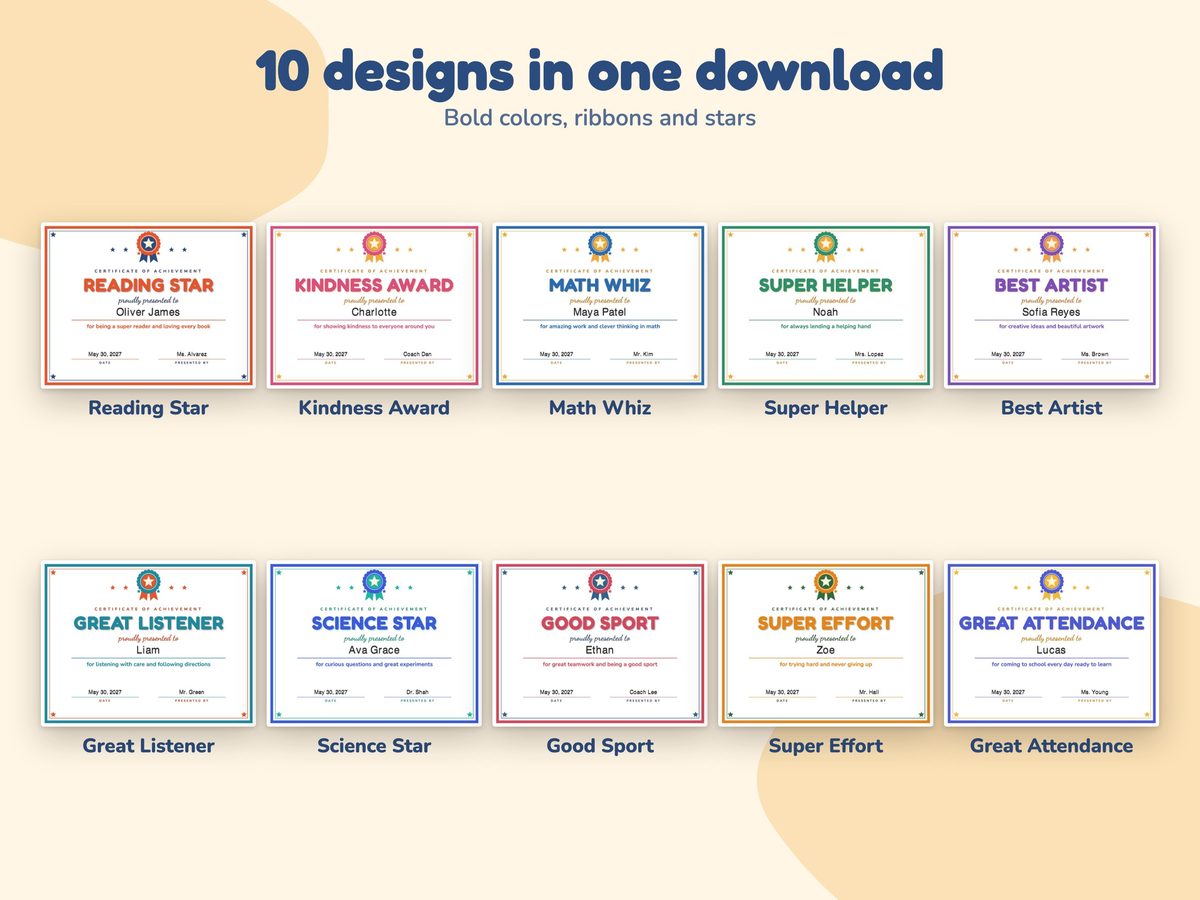Image resolution: width=1200 pixels, height=900 pixels.
Task: Click the 'Great Attendance' caption under the certificate
Action: click(1052, 746)
